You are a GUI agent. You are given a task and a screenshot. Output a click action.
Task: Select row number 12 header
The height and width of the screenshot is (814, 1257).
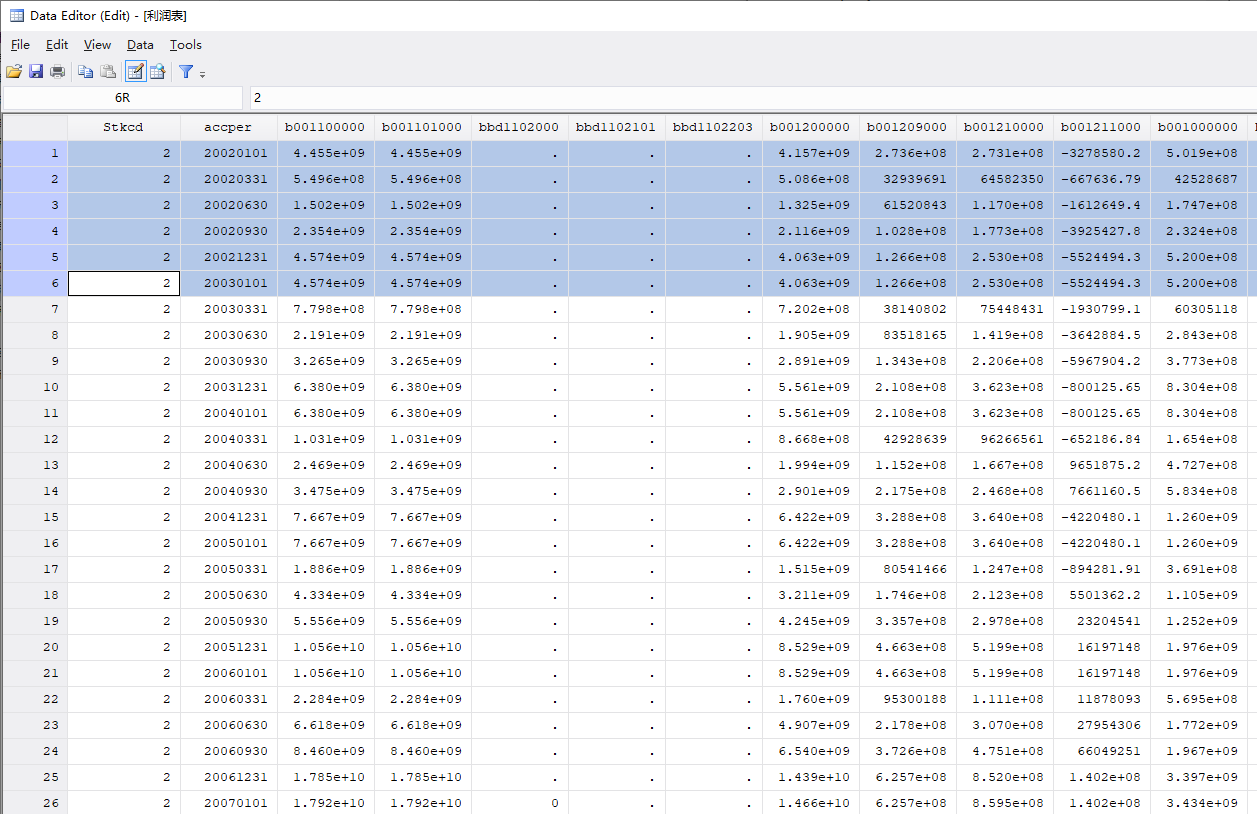[x=34, y=439]
